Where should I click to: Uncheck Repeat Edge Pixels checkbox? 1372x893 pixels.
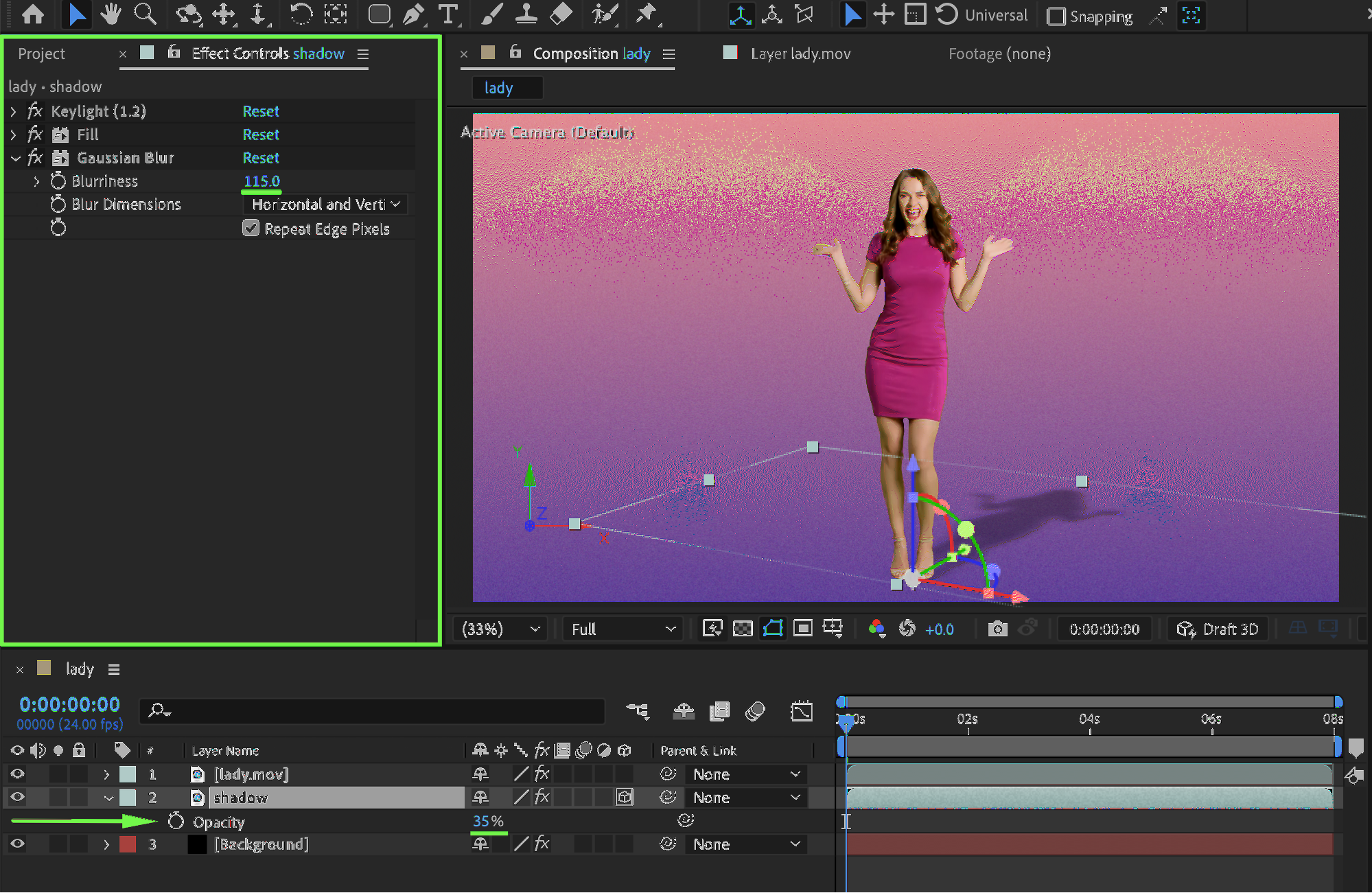click(251, 228)
